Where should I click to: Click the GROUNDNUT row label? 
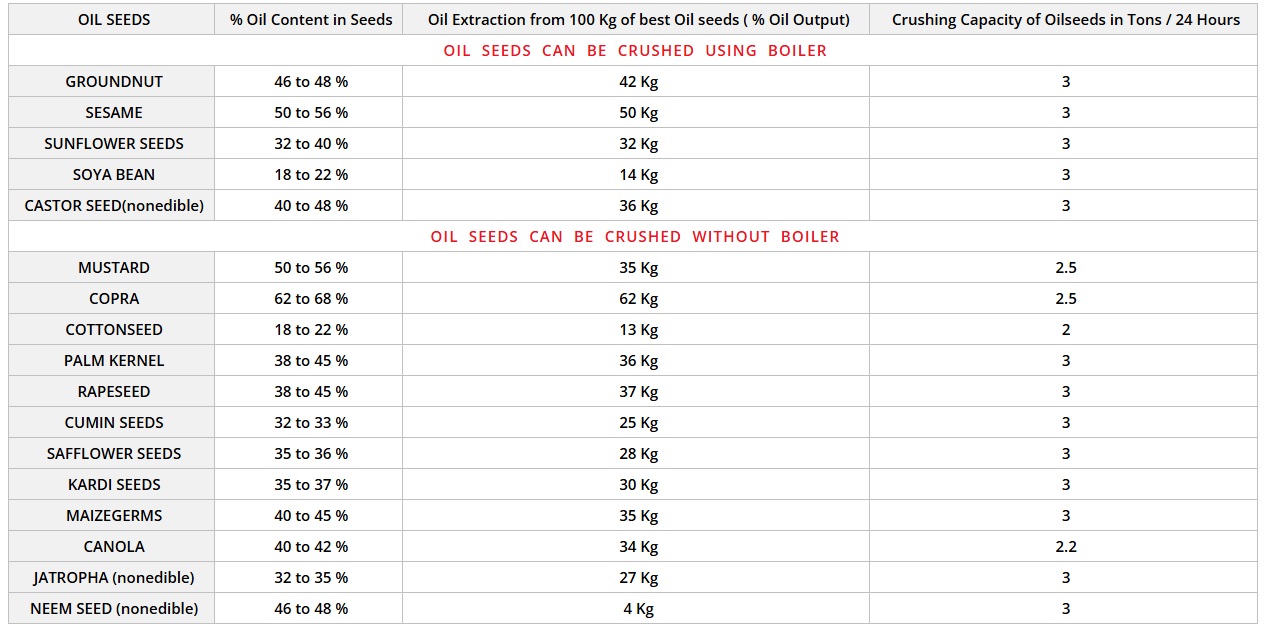114,81
